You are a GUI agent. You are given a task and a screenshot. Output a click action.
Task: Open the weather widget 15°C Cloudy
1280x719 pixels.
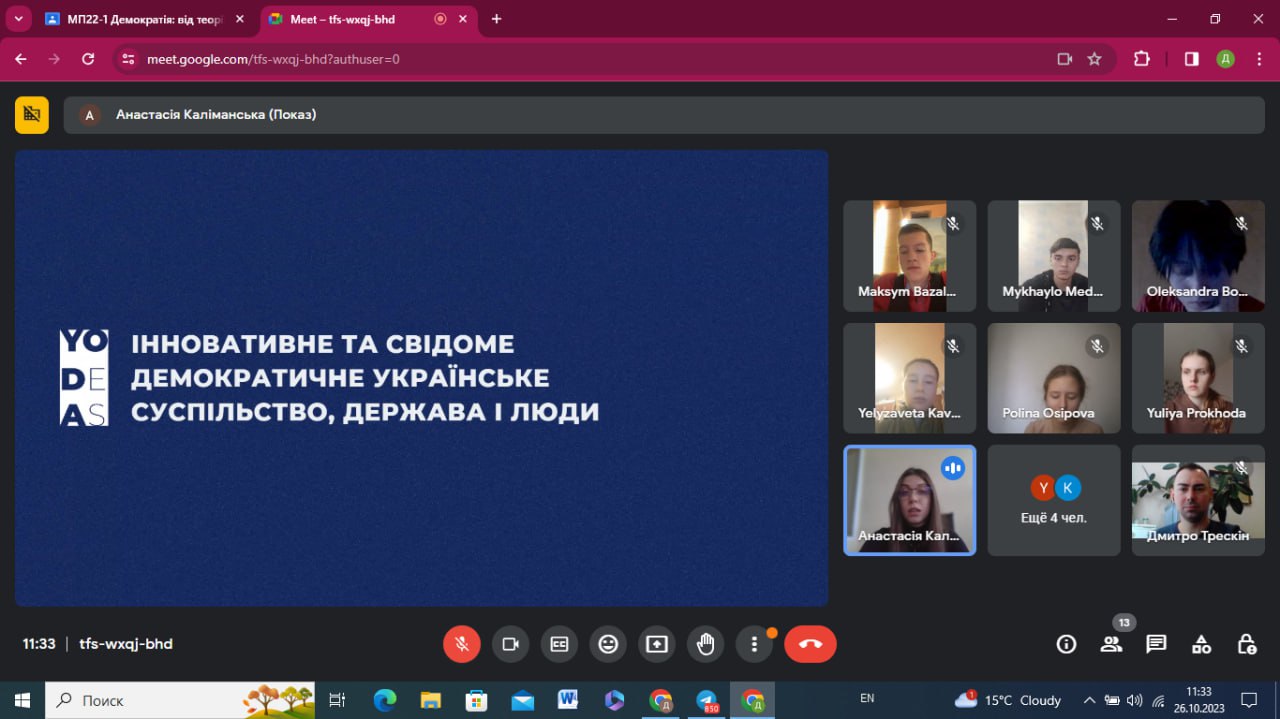coord(1008,700)
